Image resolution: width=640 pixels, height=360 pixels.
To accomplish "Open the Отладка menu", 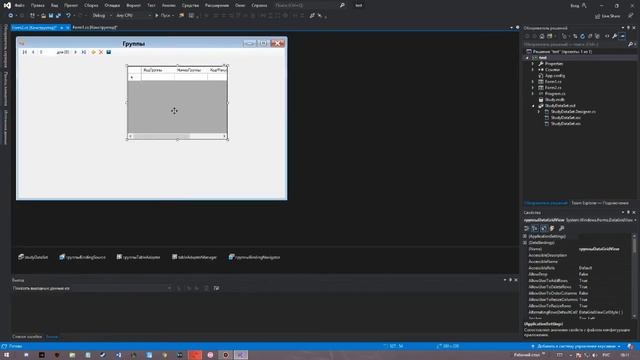I will click(112, 6).
